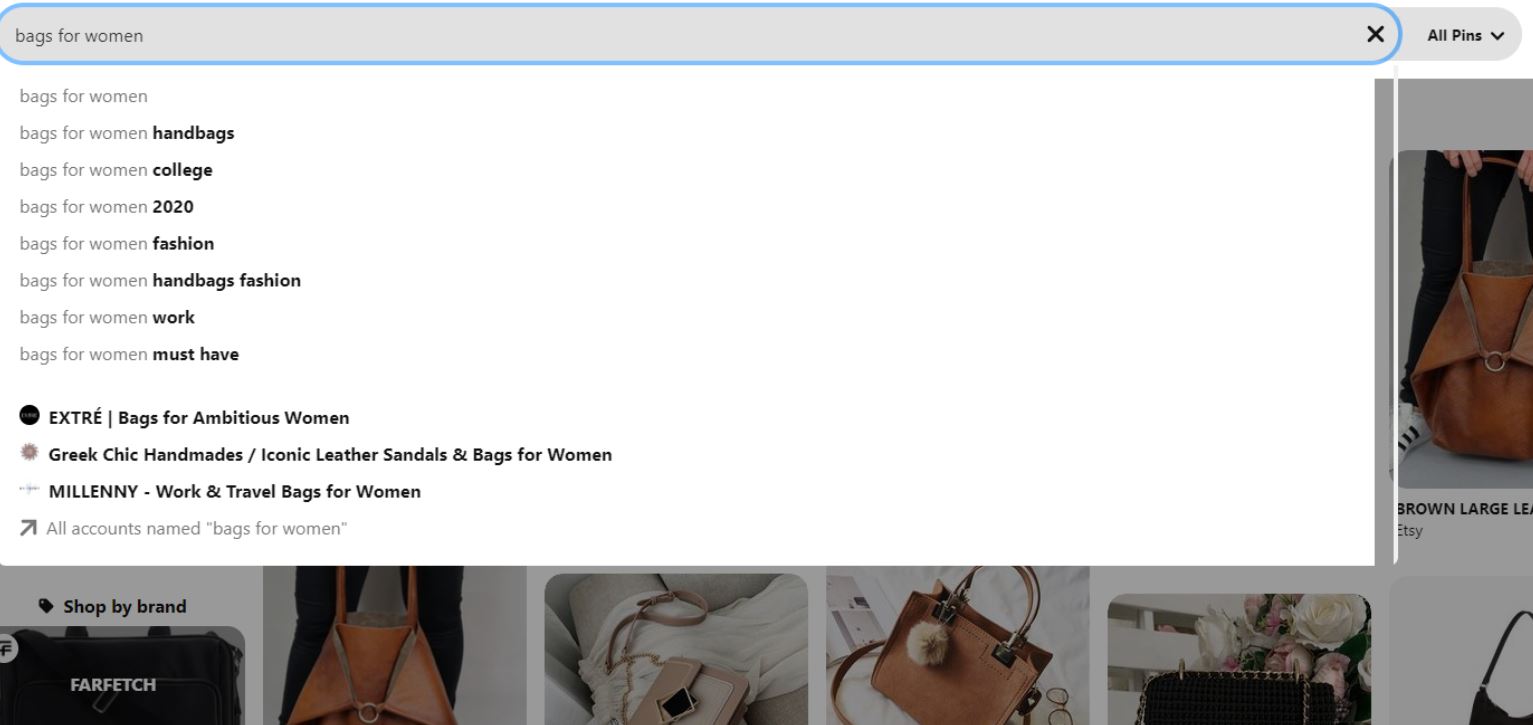Open the pink handbag with chain pin
Screen dimensions: 1533x725
pos(676,649)
